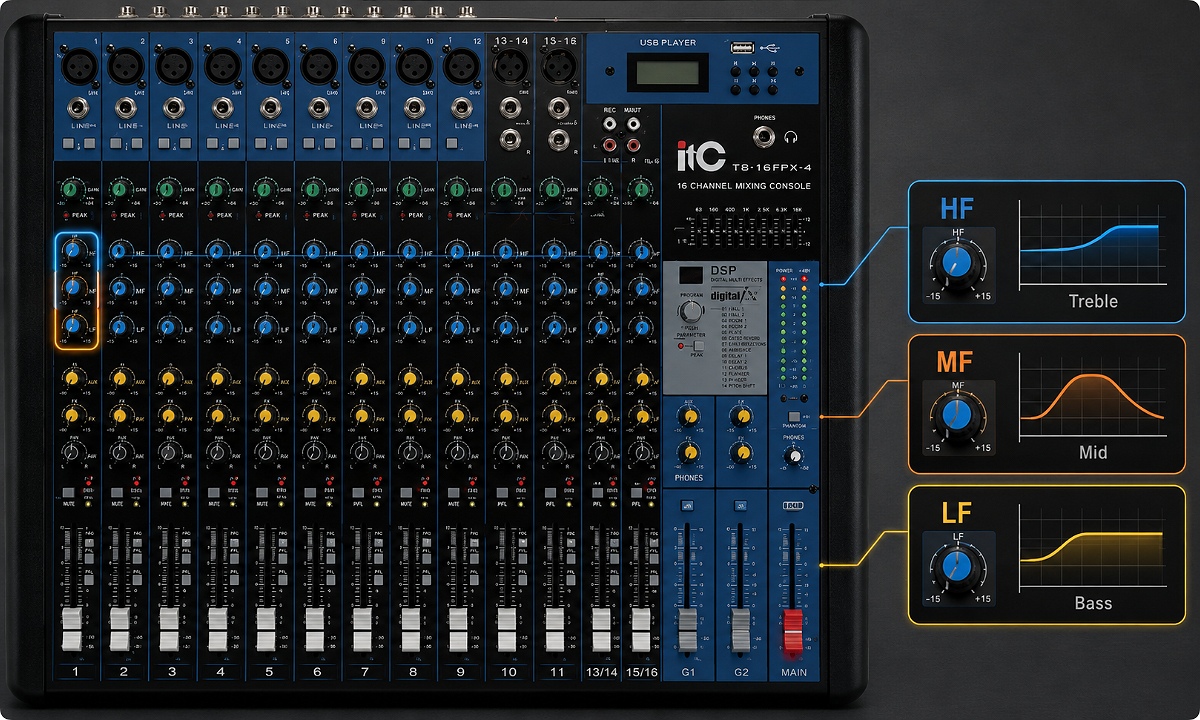Screen dimensions: 1200x720
Task: Click the iTC brand logo
Action: click(701, 157)
